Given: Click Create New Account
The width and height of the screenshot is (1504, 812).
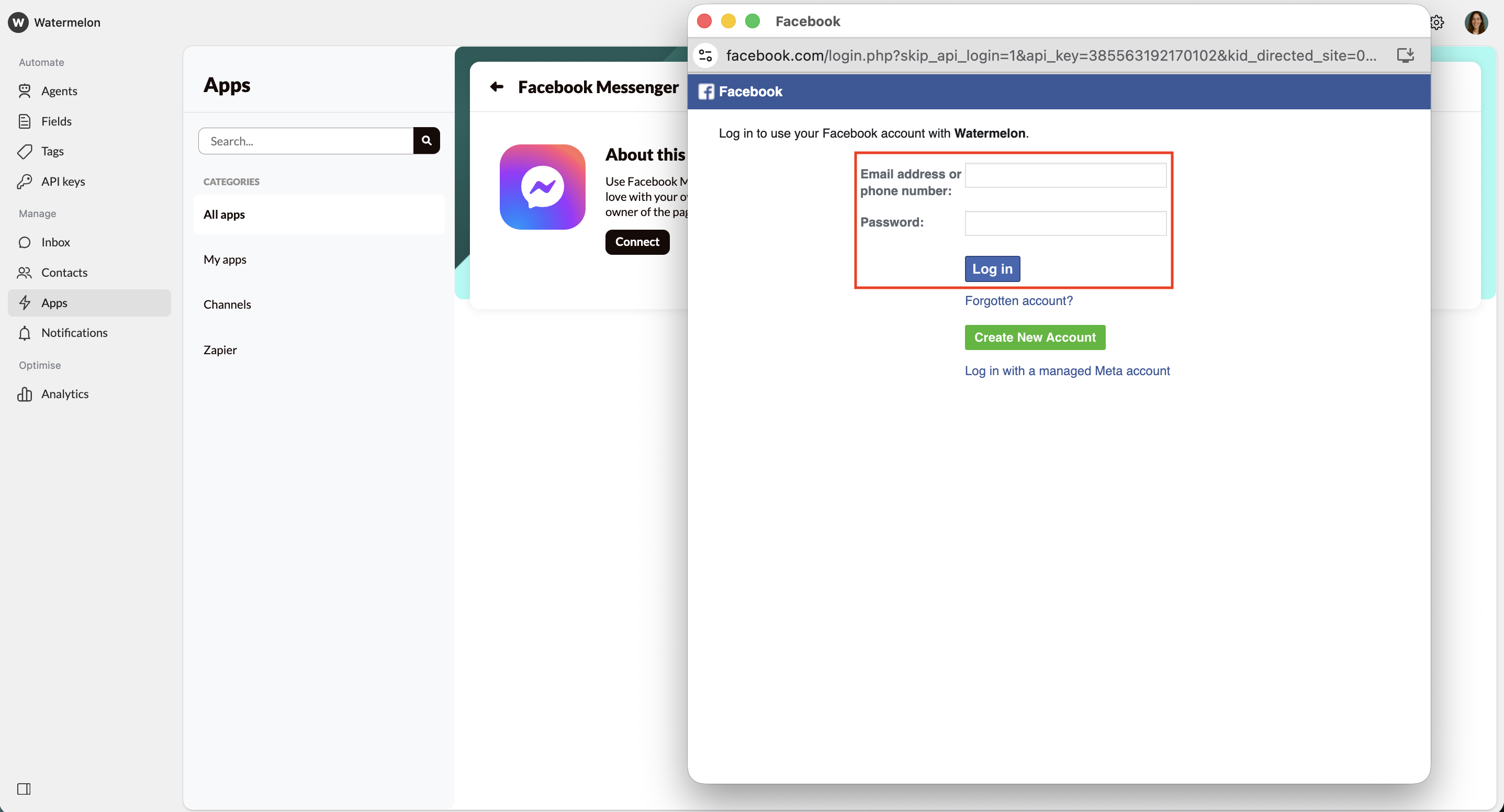Looking at the screenshot, I should (1034, 337).
